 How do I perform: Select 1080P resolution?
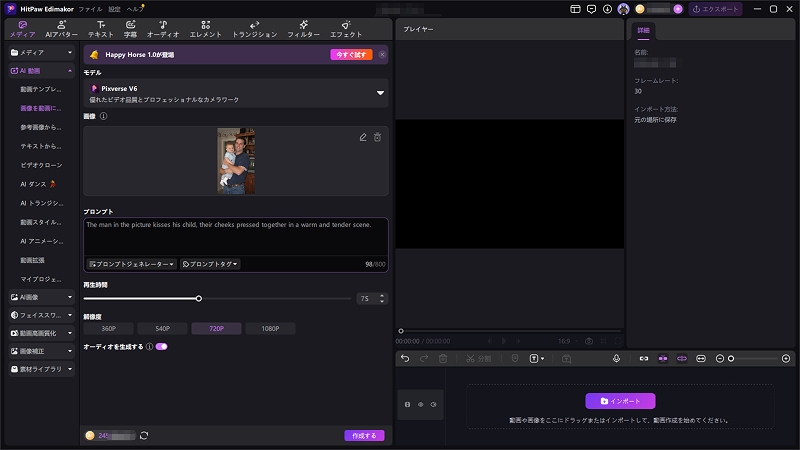pyautogui.click(x=270, y=329)
